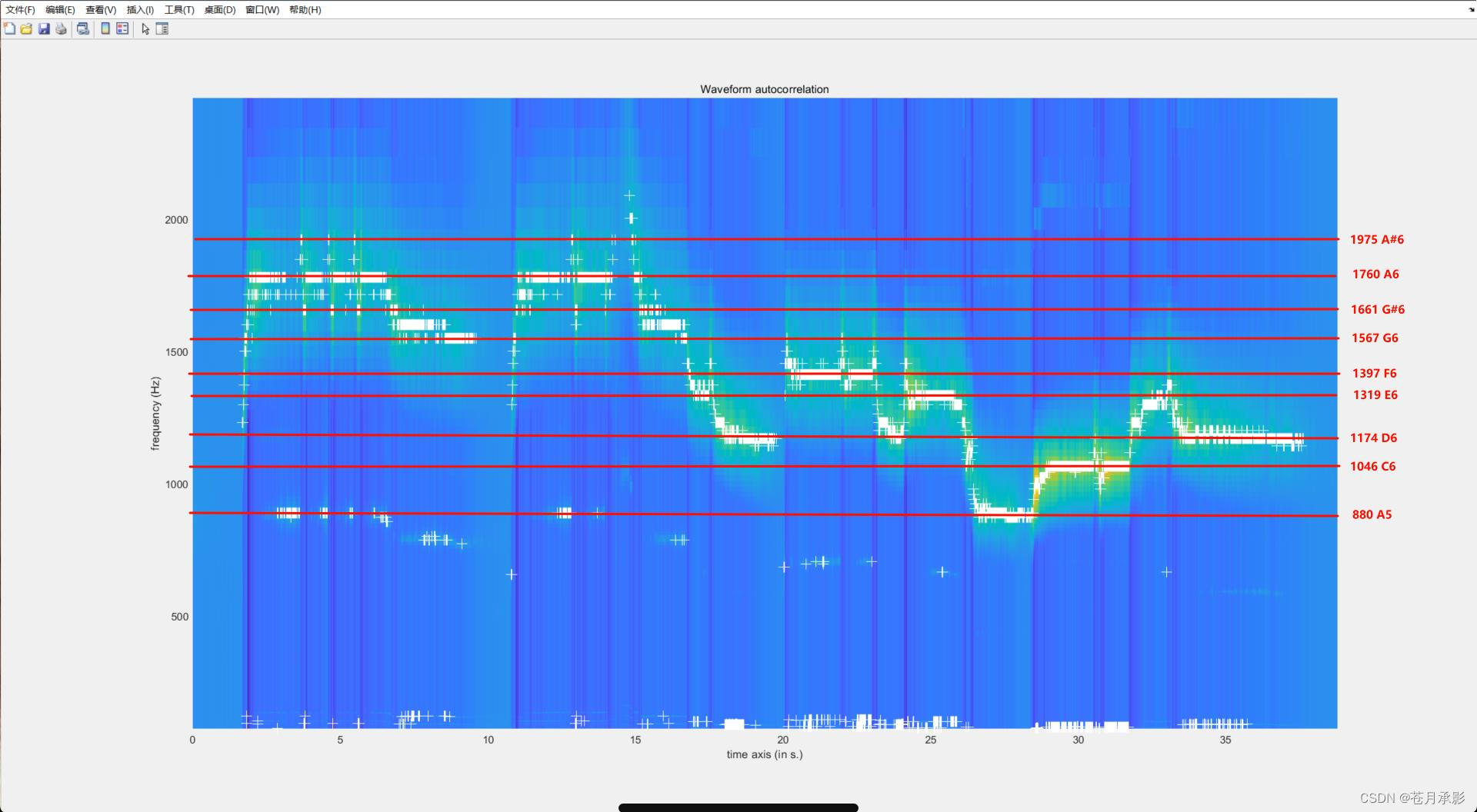Image resolution: width=1477 pixels, height=812 pixels.
Task: Open the 查看(V) menu
Action: (x=101, y=10)
